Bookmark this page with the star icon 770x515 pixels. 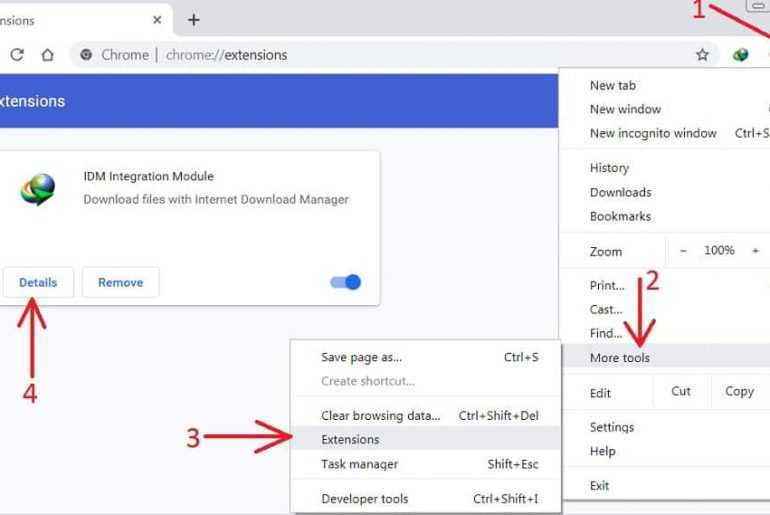[702, 54]
